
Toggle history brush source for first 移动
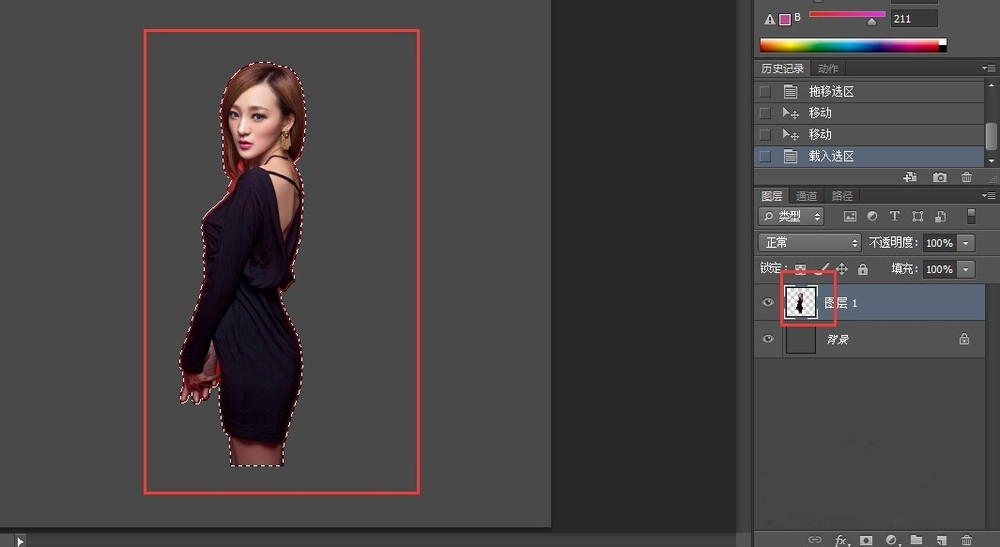765,113
